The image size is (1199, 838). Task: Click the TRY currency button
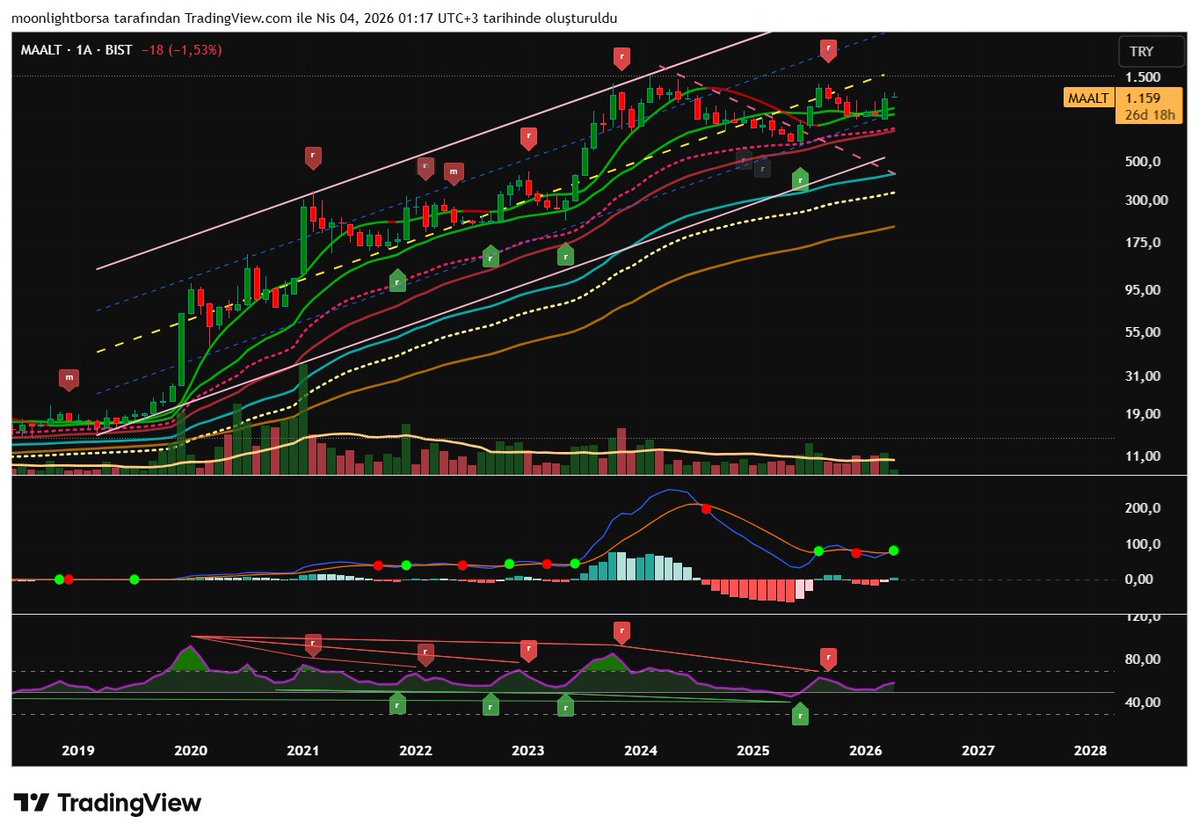tap(1151, 51)
